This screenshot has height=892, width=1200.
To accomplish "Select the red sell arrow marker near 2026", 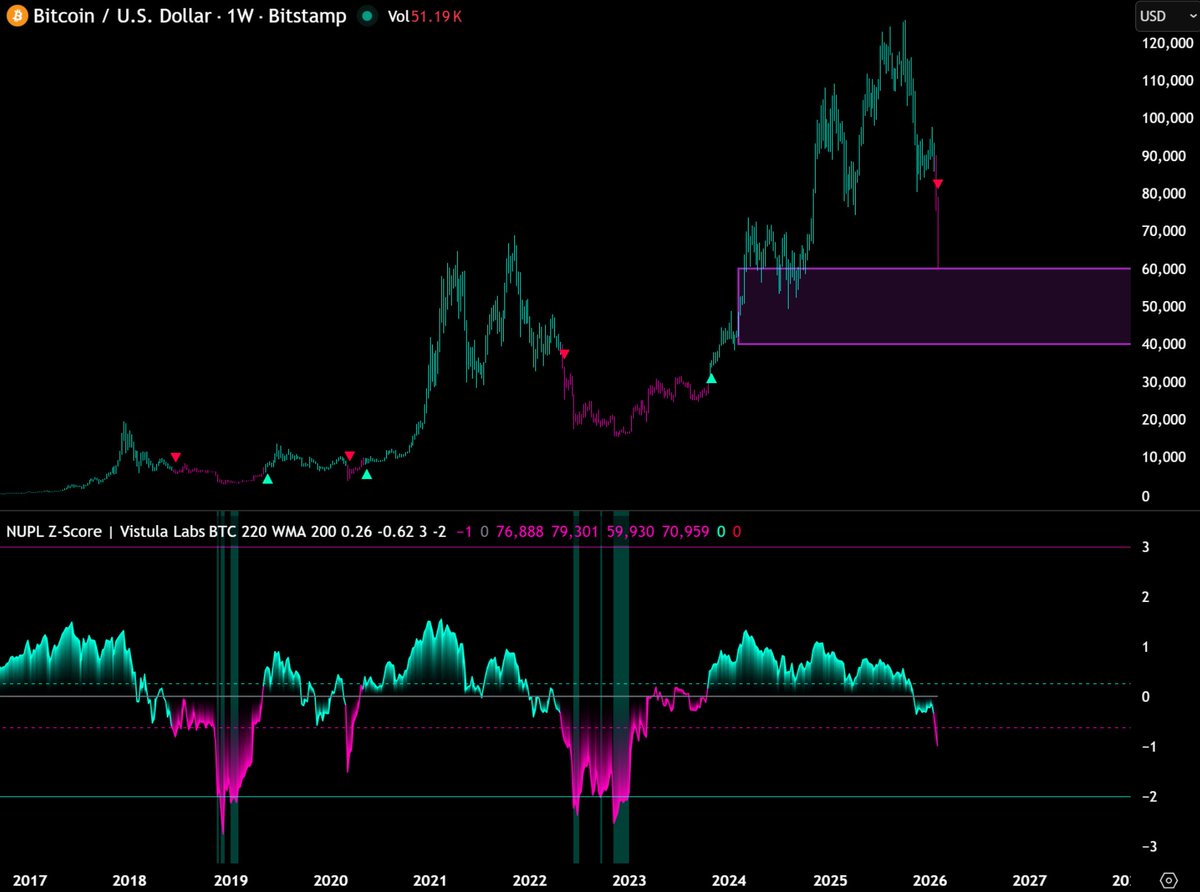I will 937,183.
